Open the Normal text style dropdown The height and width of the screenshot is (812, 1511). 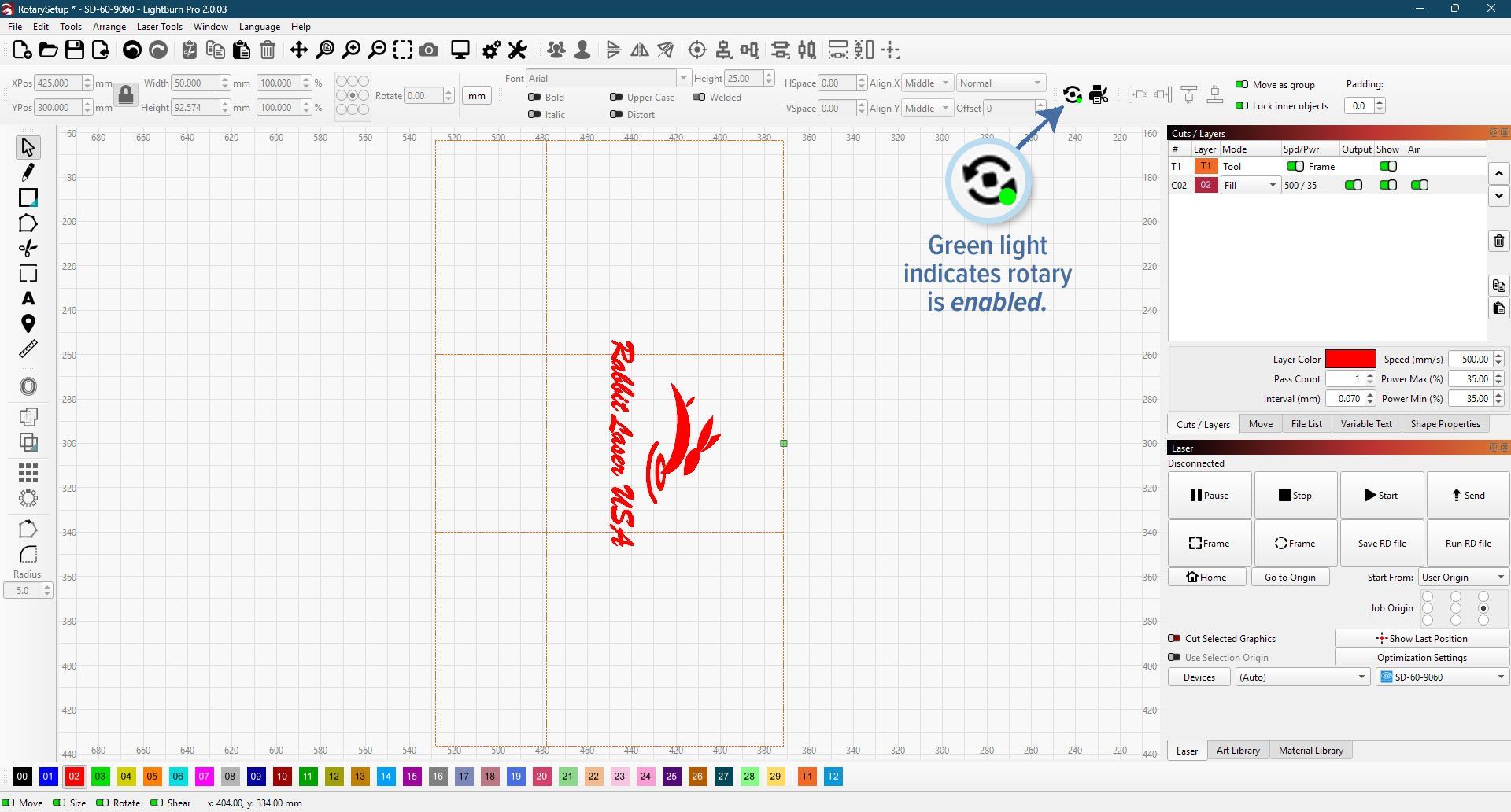click(1000, 83)
